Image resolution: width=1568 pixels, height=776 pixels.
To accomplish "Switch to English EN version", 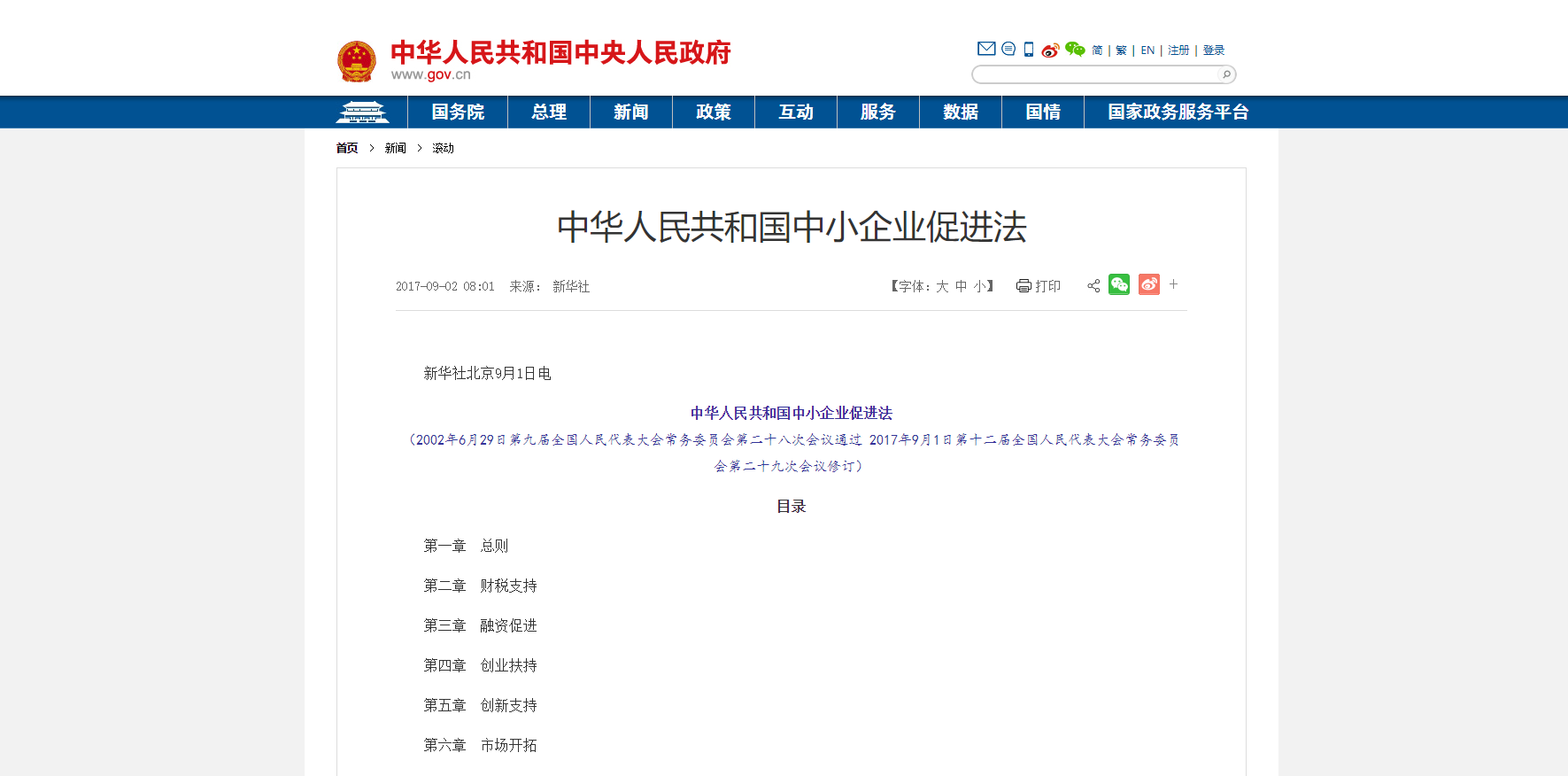I will coord(1147,50).
